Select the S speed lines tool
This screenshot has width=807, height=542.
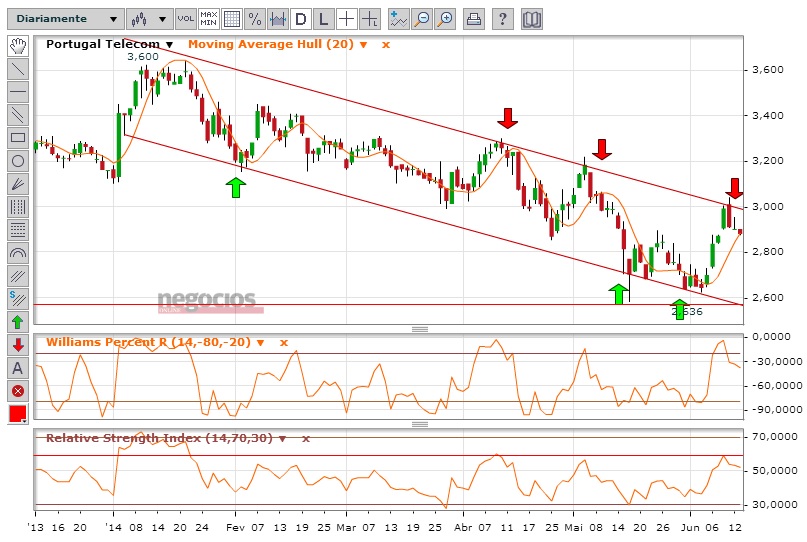pyautogui.click(x=18, y=299)
